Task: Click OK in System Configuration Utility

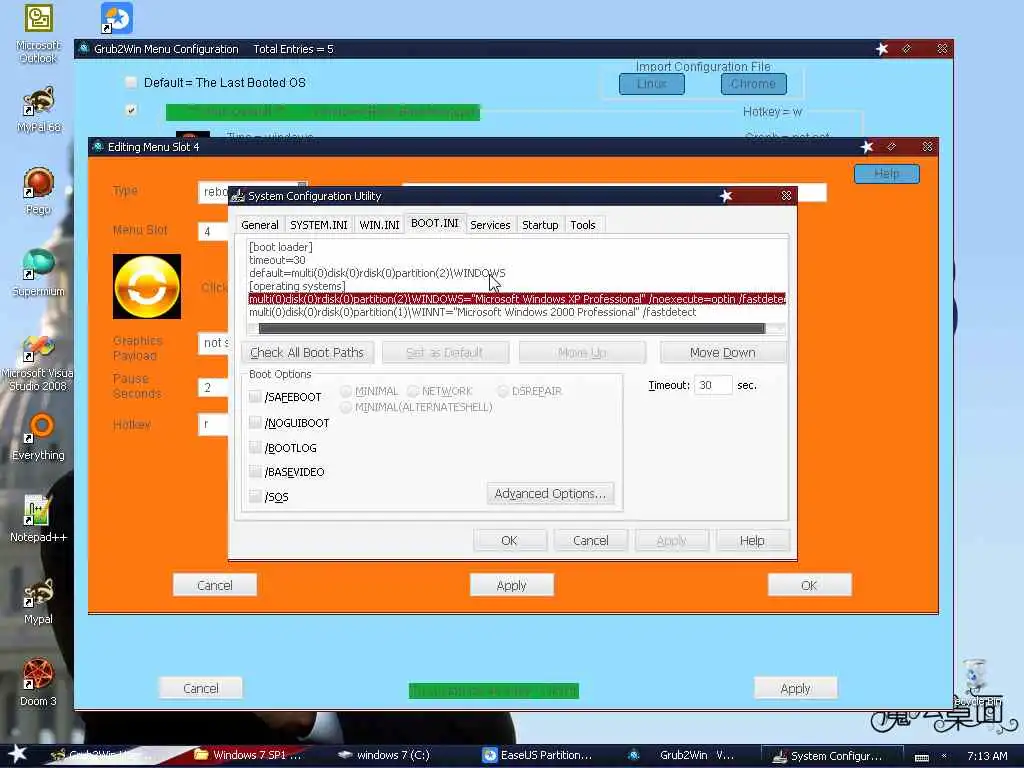Action: (509, 541)
